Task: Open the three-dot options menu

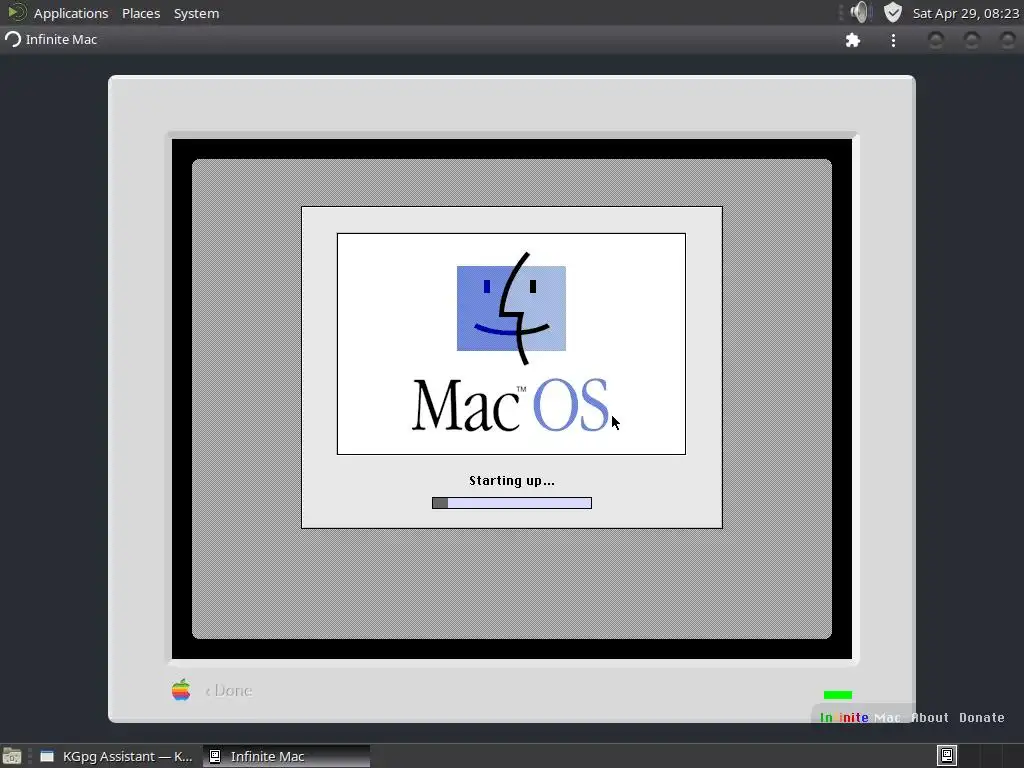Action: pos(893,40)
